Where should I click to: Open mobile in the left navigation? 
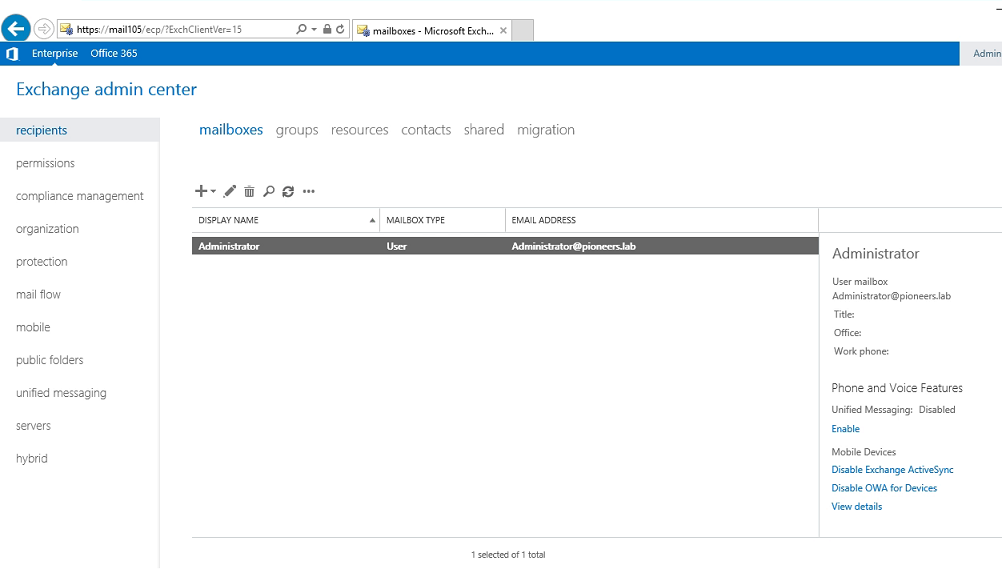click(x=33, y=327)
